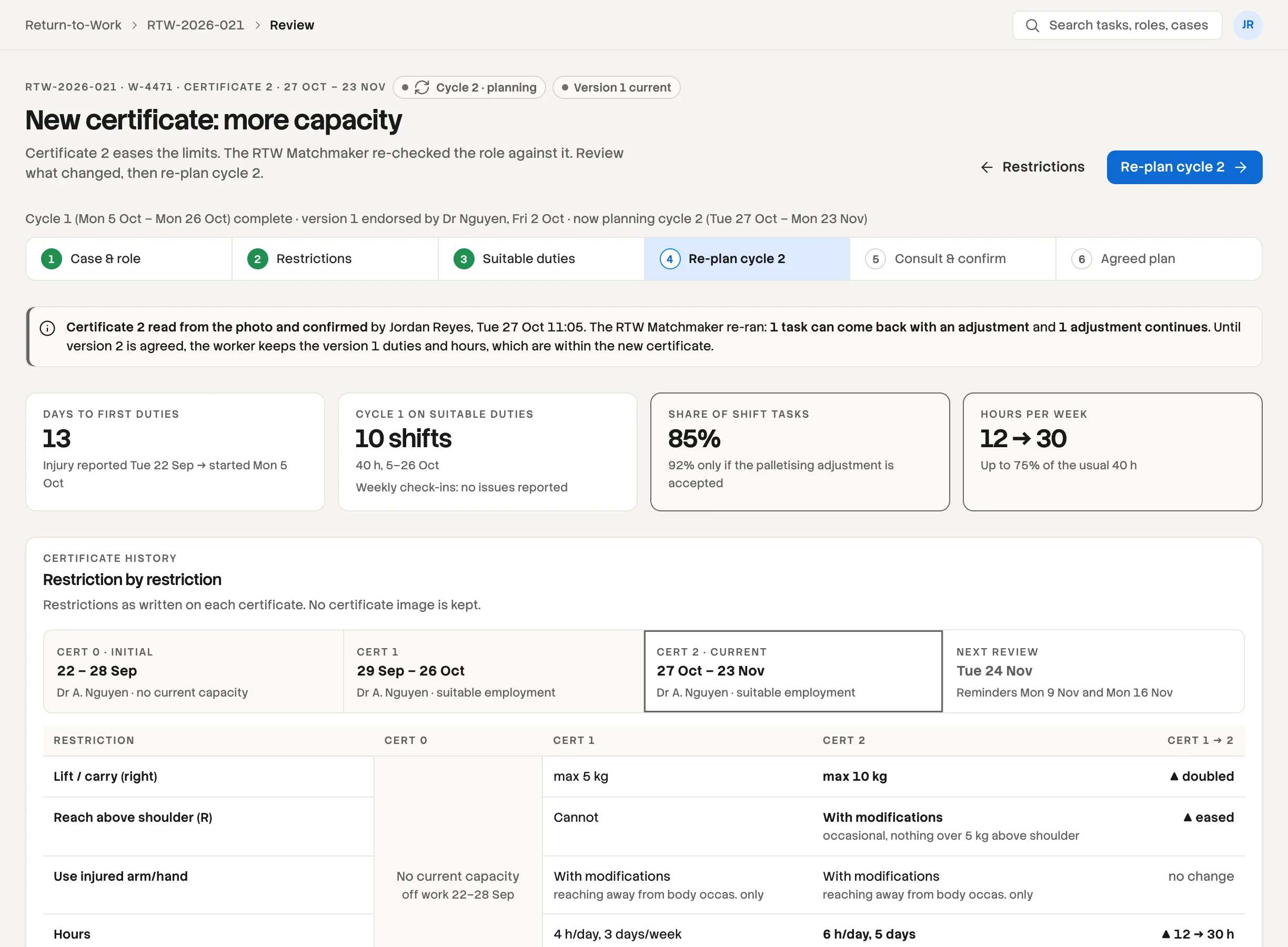Focus the Search tasks, roles, cases field
This screenshot has width=1288, height=947.
pos(1116,25)
